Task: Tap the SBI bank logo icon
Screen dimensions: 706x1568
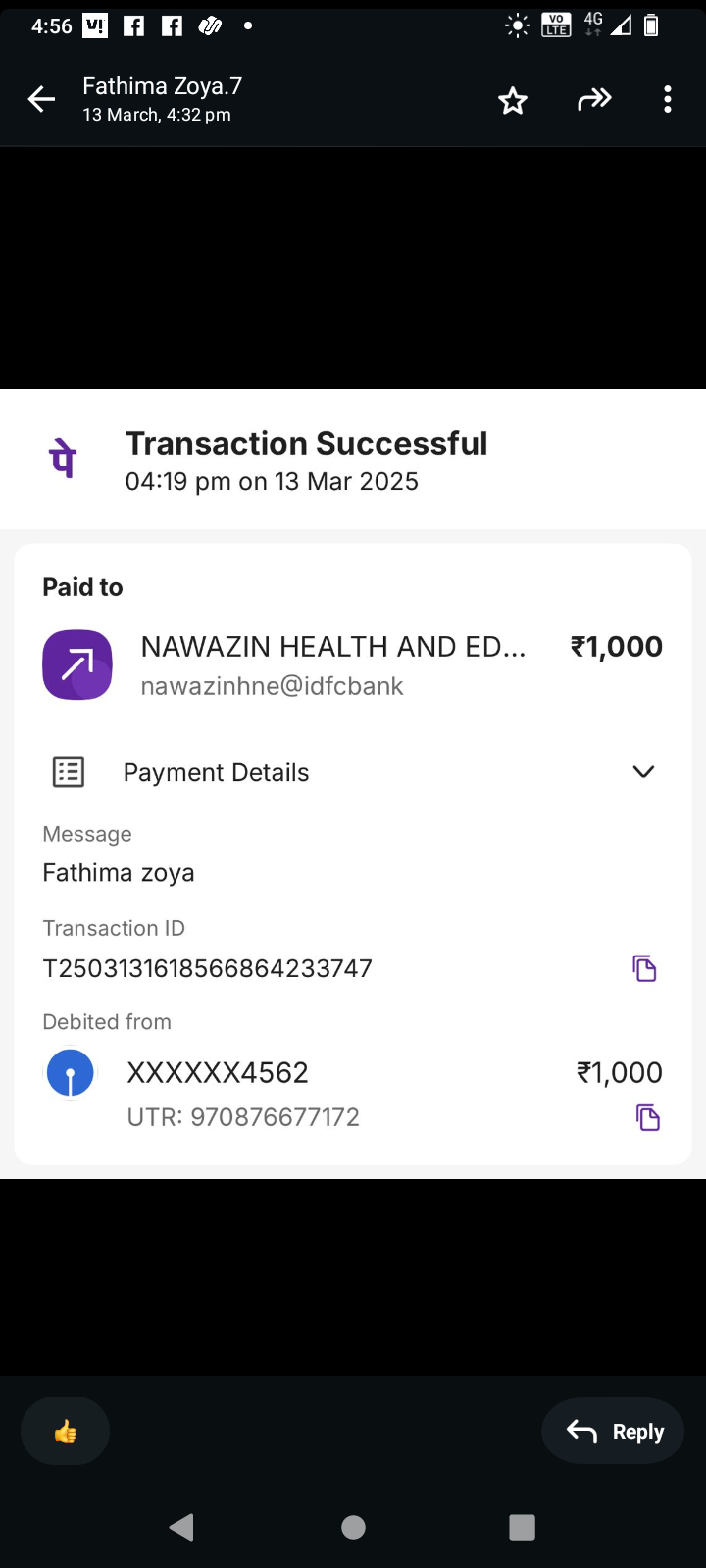Action: (x=71, y=1073)
